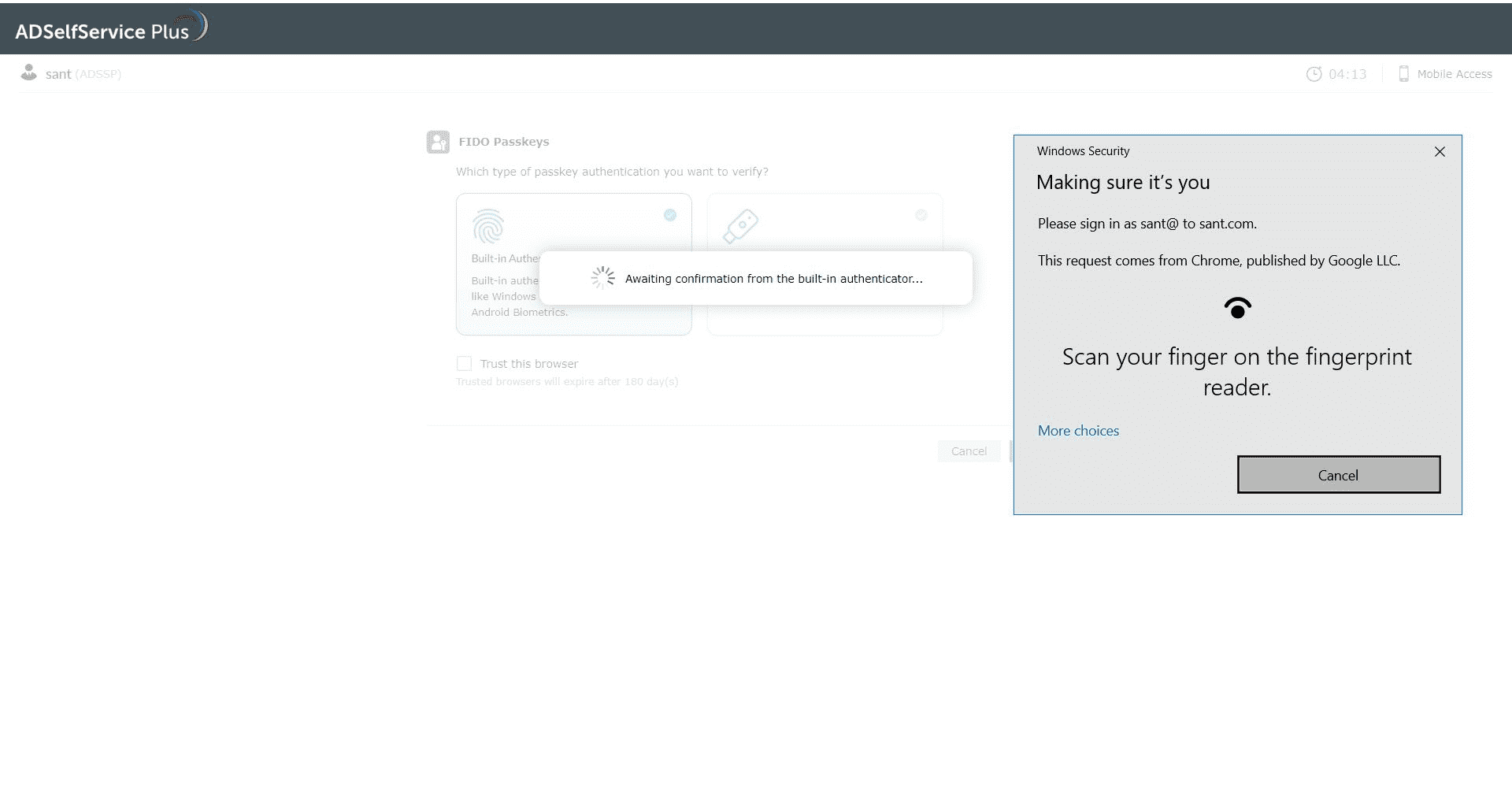This screenshot has height=786, width=1512.
Task: Click 'Please sign in as sant@' text
Action: 1147,224
